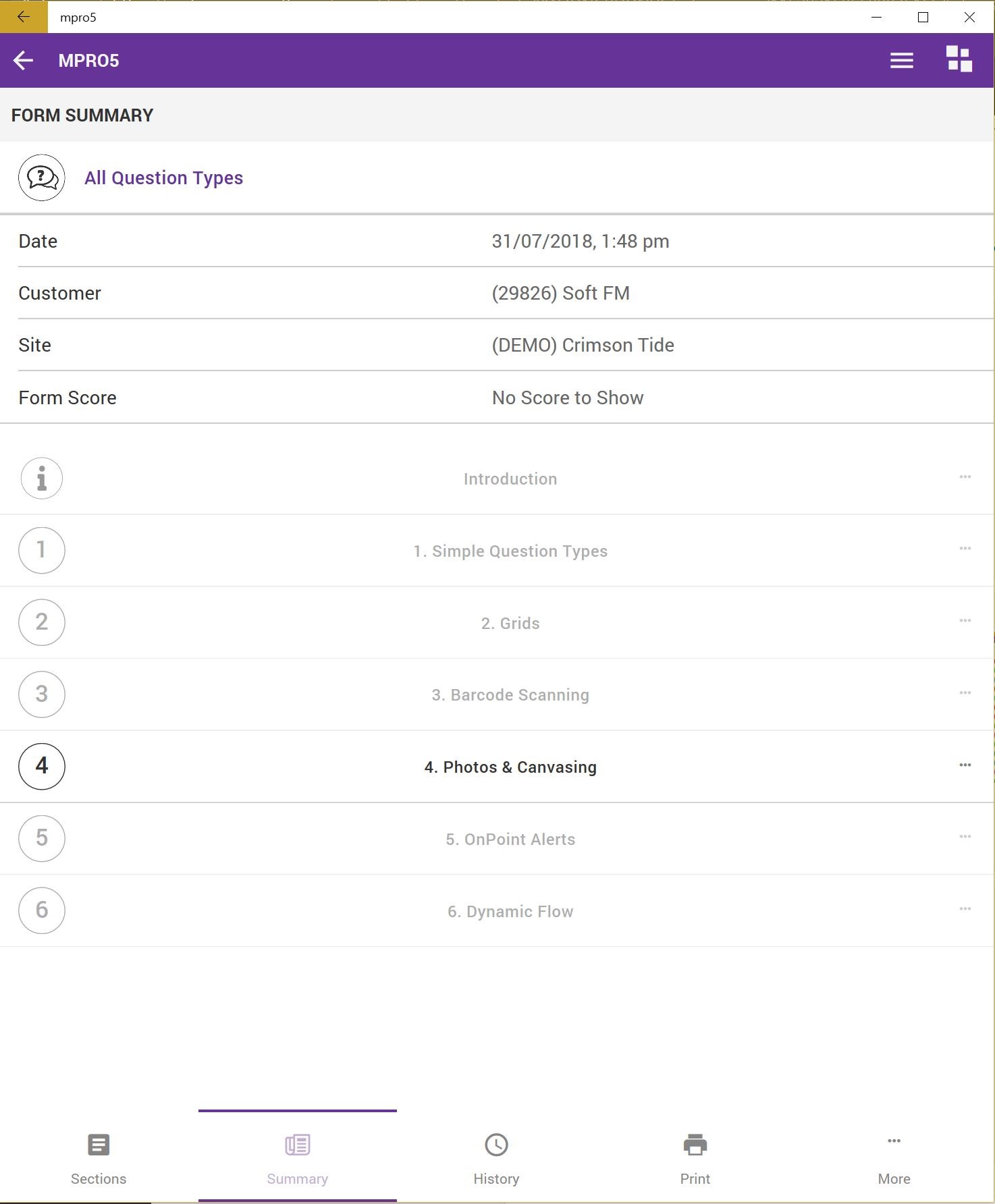Image resolution: width=995 pixels, height=1204 pixels.
Task: Click the No Score to Show value
Action: [568, 398]
